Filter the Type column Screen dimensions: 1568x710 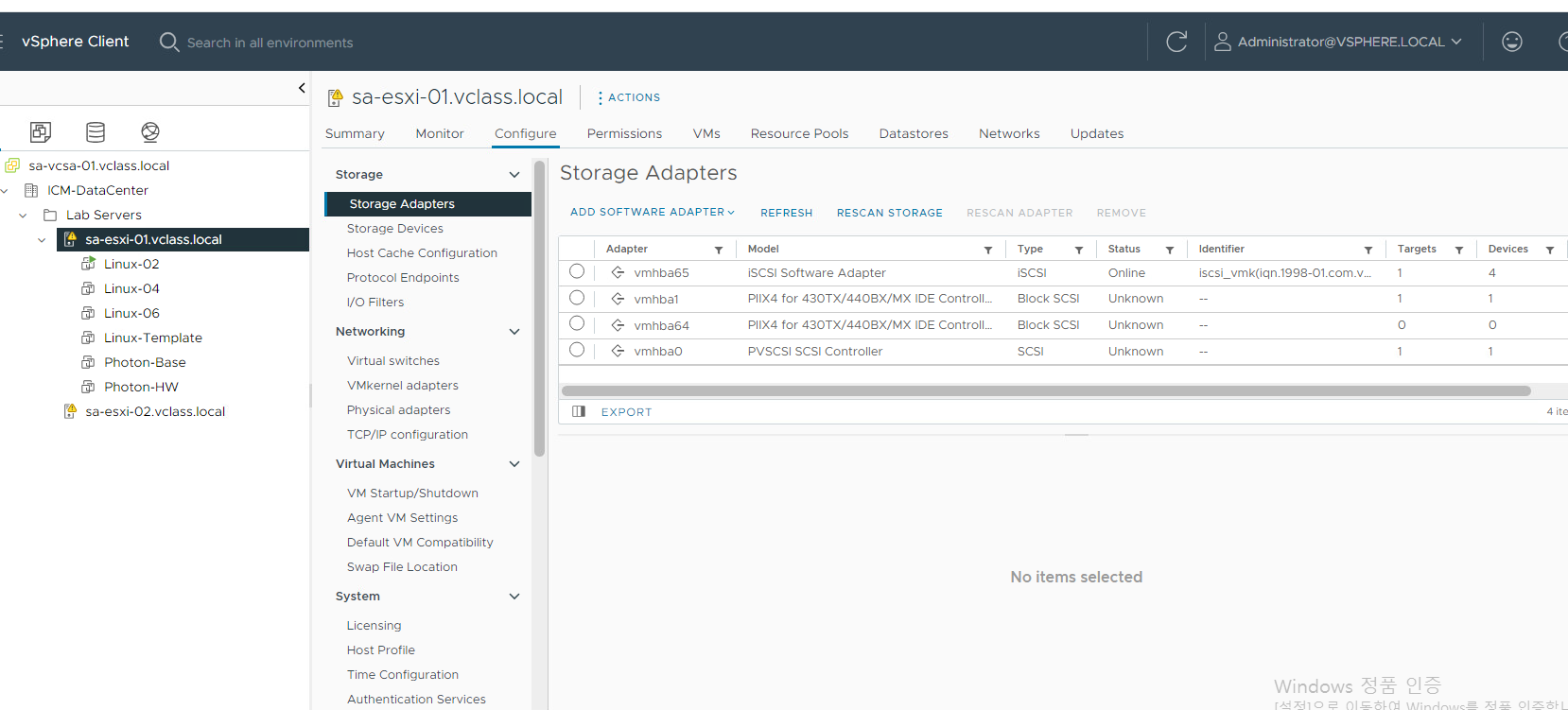pyautogui.click(x=1079, y=250)
